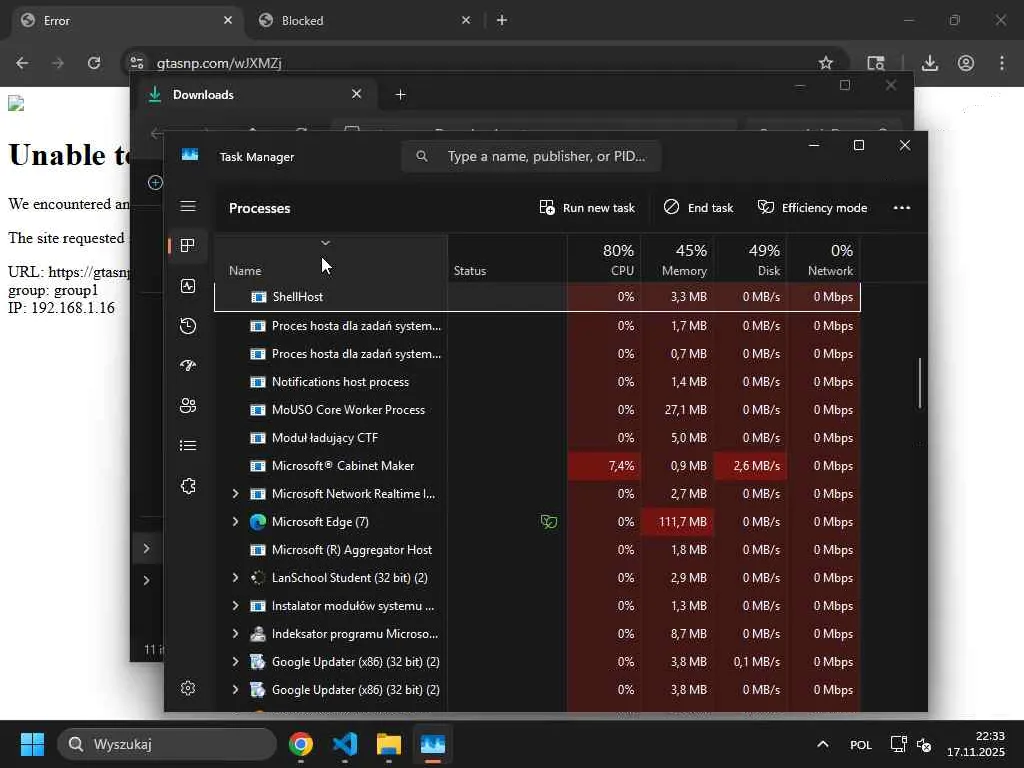Open the Users page in Task Manager
This screenshot has height=768, width=1024.
(188, 406)
